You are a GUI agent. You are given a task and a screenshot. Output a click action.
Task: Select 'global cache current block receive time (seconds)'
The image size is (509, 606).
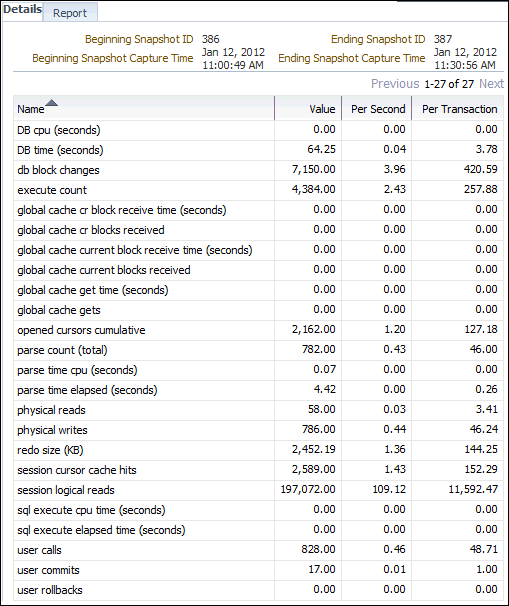(x=135, y=250)
